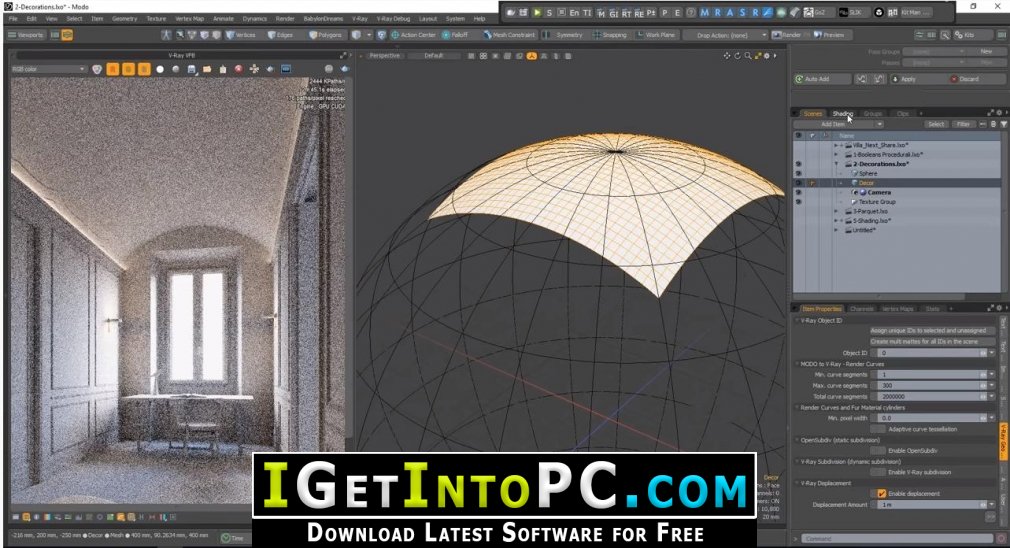Open the Add Item dropdown arrow
The height and width of the screenshot is (548, 1010).
click(879, 124)
